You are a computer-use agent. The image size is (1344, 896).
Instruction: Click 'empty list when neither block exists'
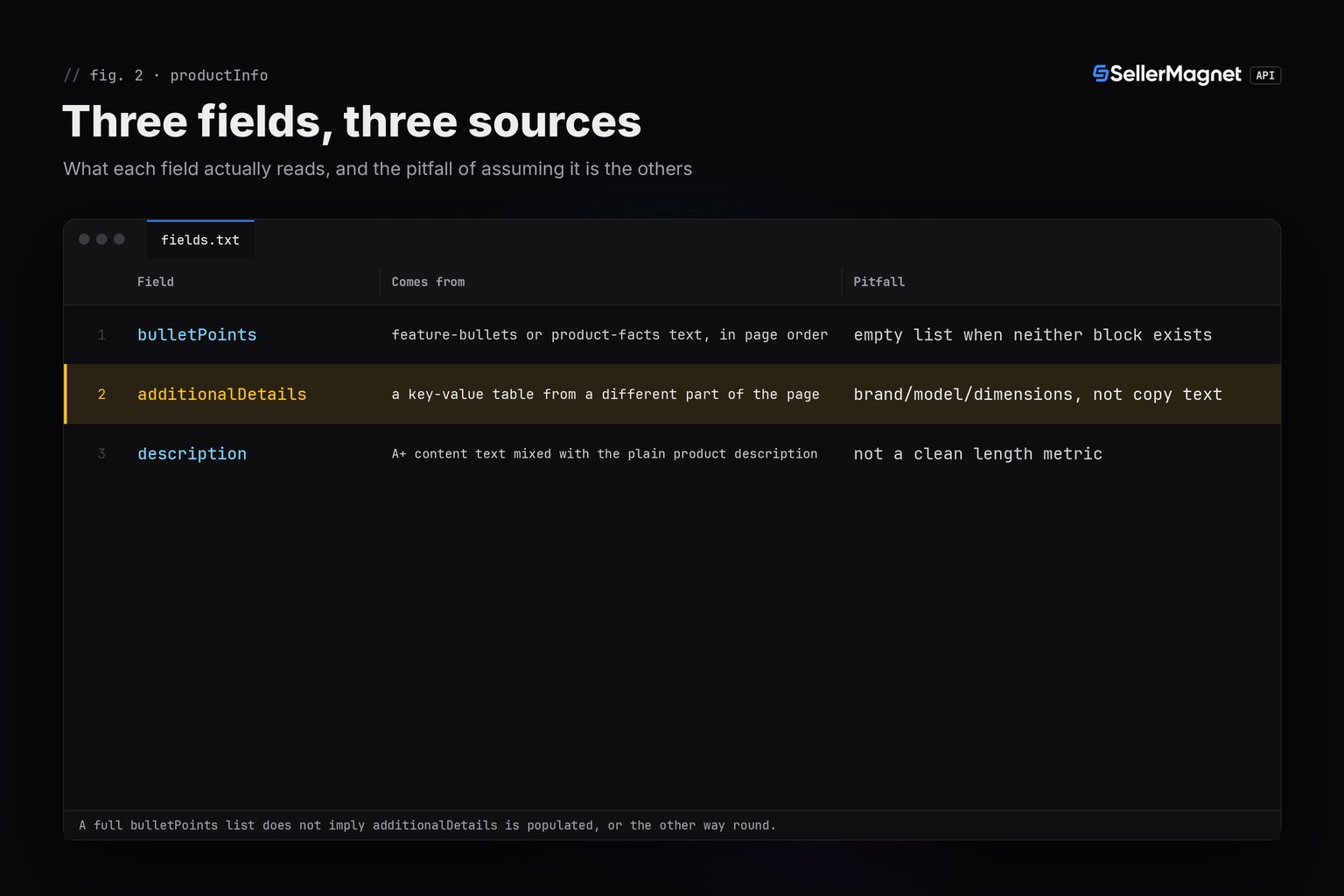1033,335
